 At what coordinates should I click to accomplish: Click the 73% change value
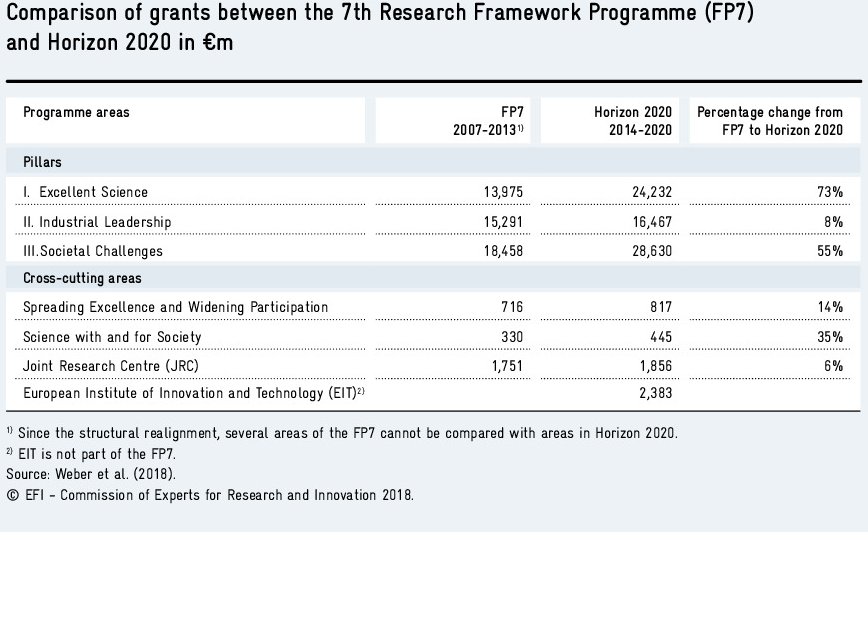830,192
